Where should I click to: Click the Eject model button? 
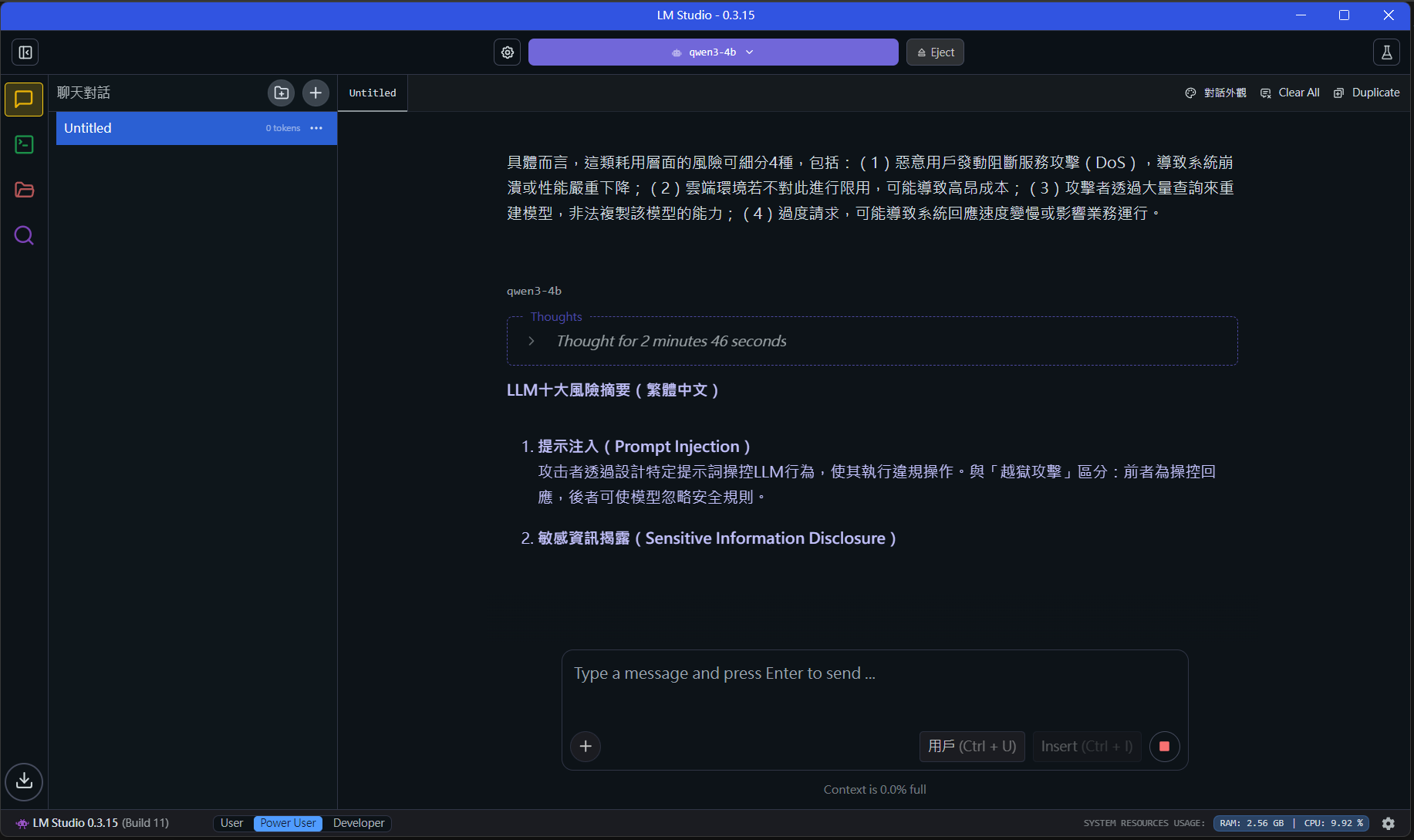935,52
